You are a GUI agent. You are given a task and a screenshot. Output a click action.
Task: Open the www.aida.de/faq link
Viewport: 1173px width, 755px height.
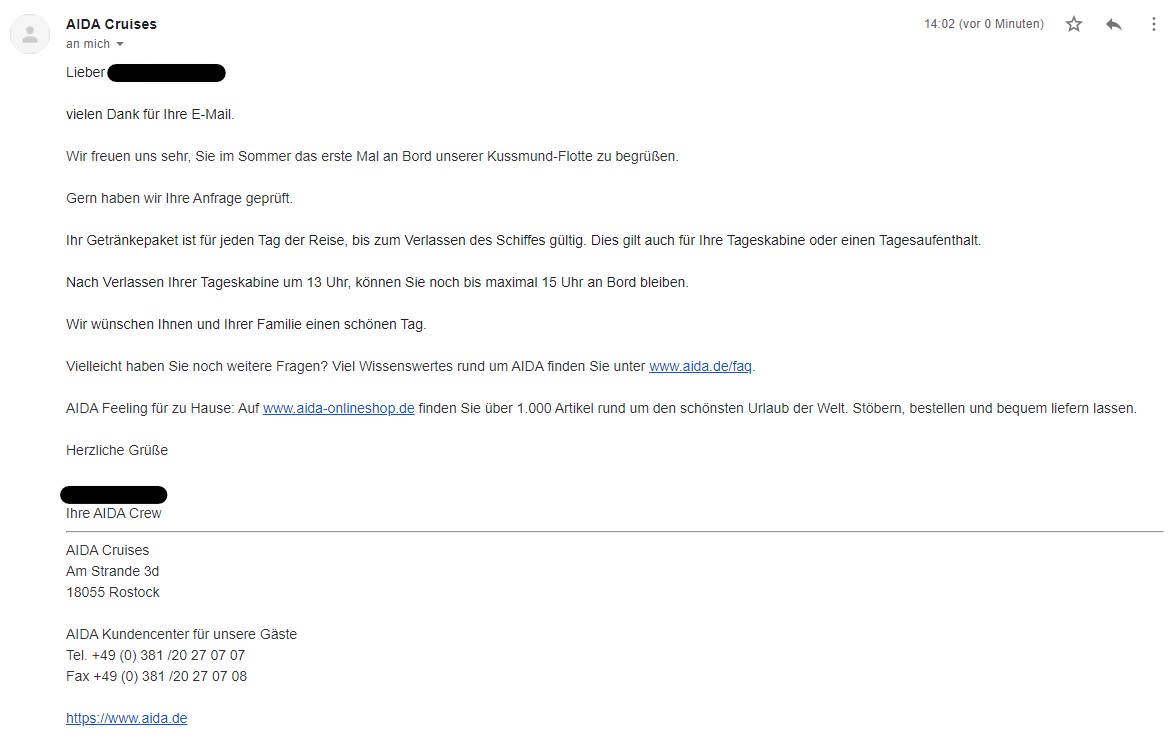(x=700, y=366)
